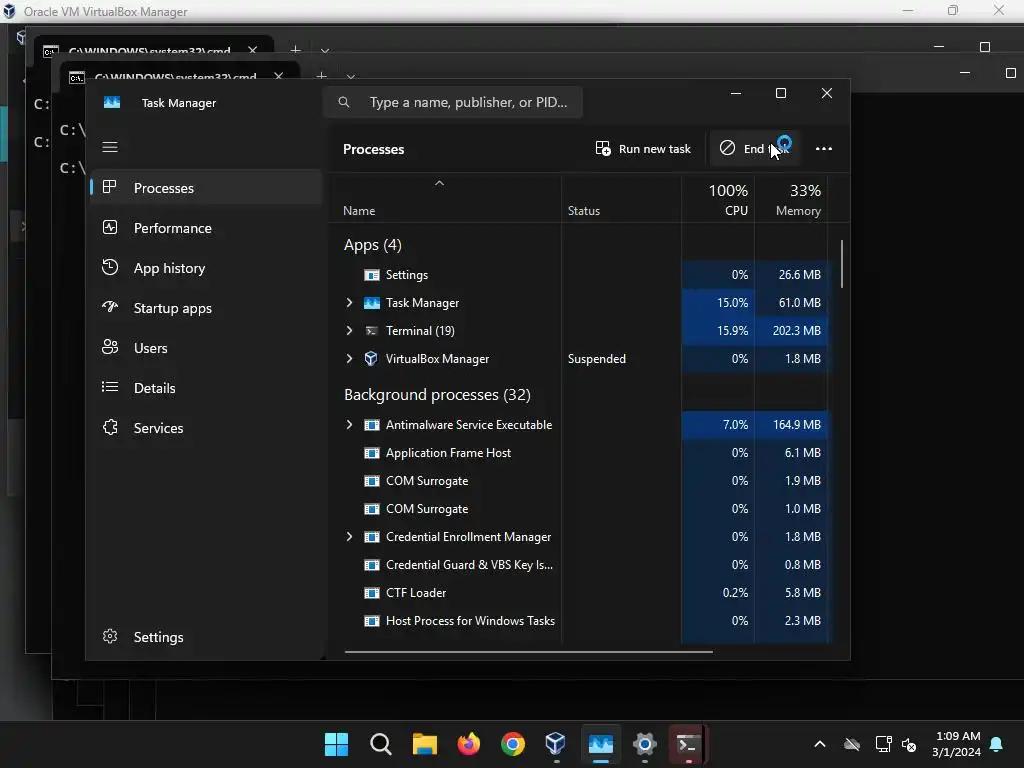Expand the Terminal (19) process group

349,330
